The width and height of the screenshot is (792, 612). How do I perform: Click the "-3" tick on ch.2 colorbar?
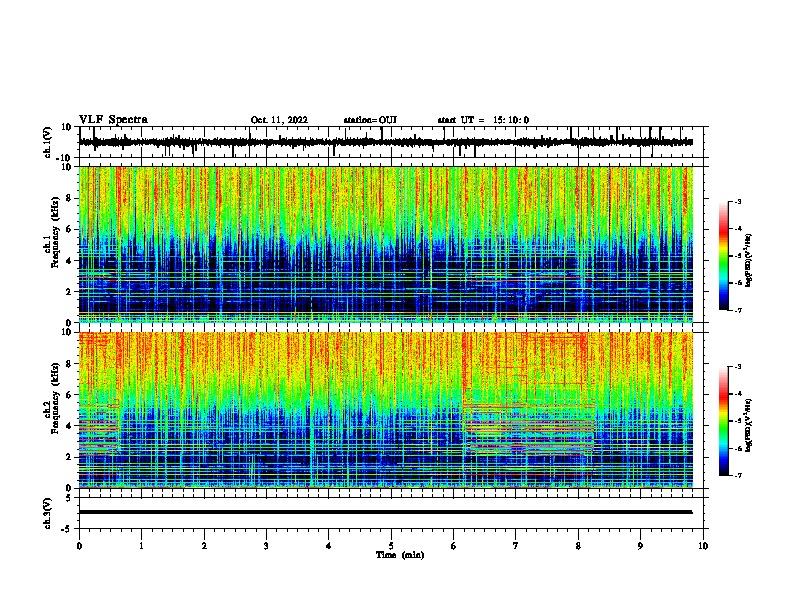point(738,367)
